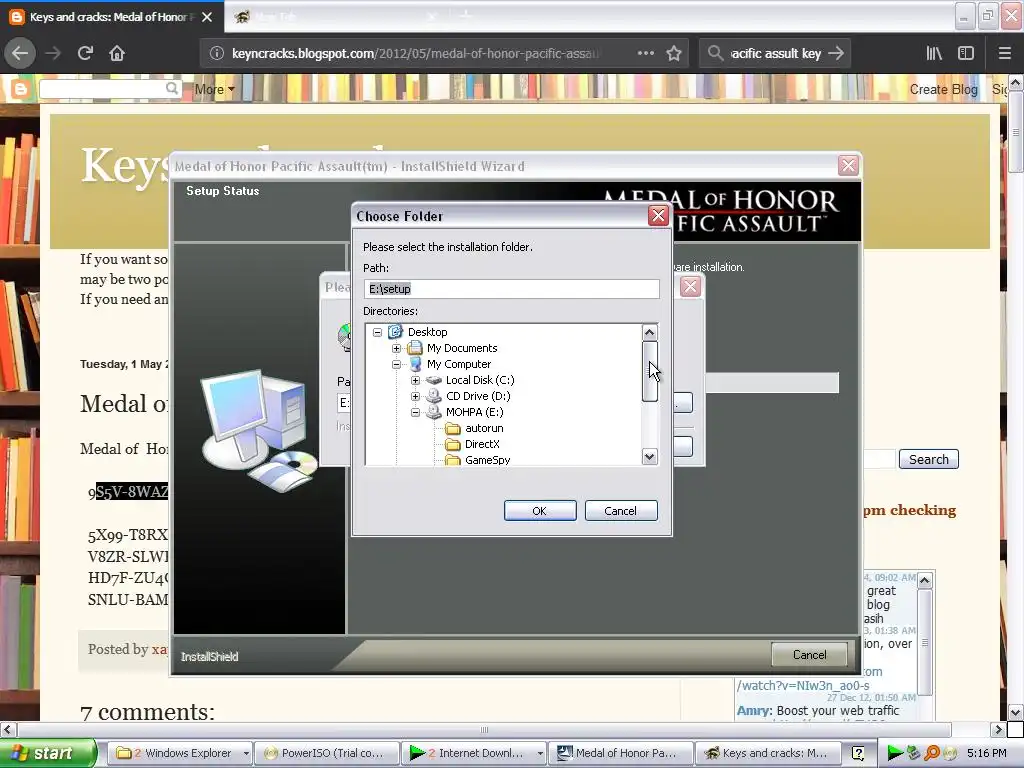Select My Documents in the directory tree
This screenshot has height=768, width=1024.
(462, 348)
